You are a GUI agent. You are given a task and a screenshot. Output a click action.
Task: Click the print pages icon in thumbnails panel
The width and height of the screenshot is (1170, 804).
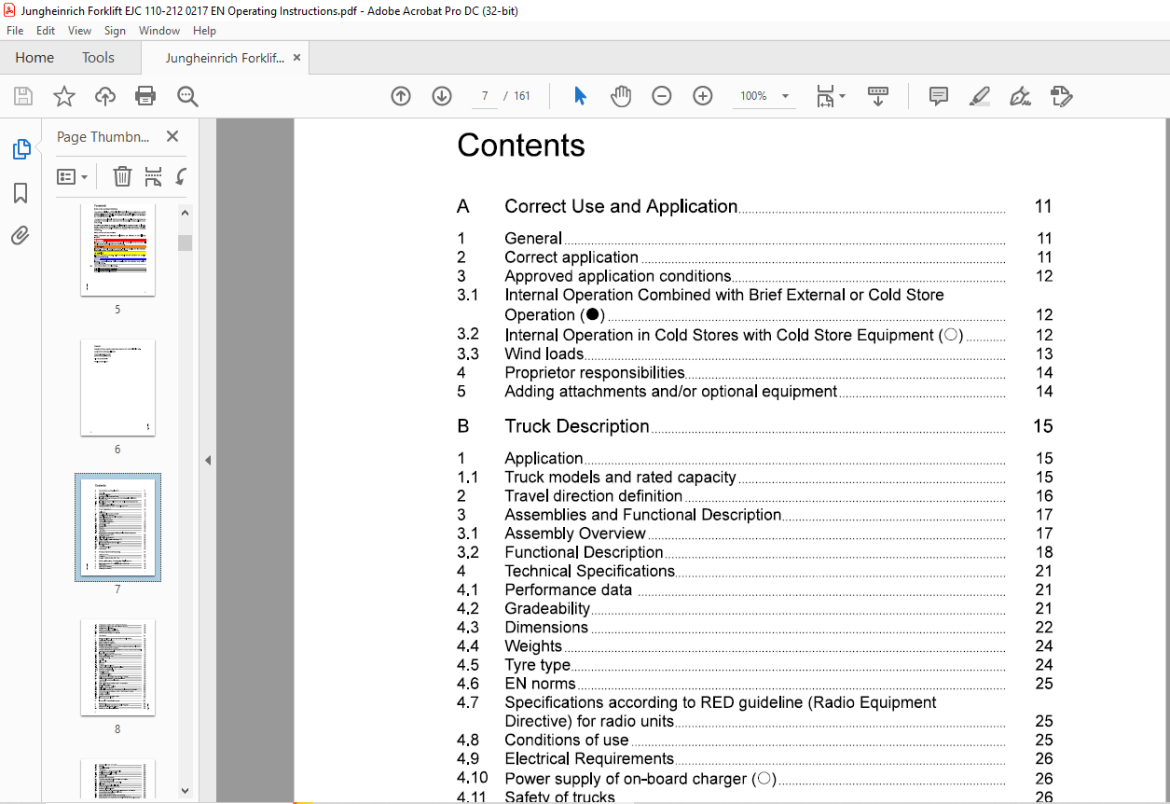point(153,177)
